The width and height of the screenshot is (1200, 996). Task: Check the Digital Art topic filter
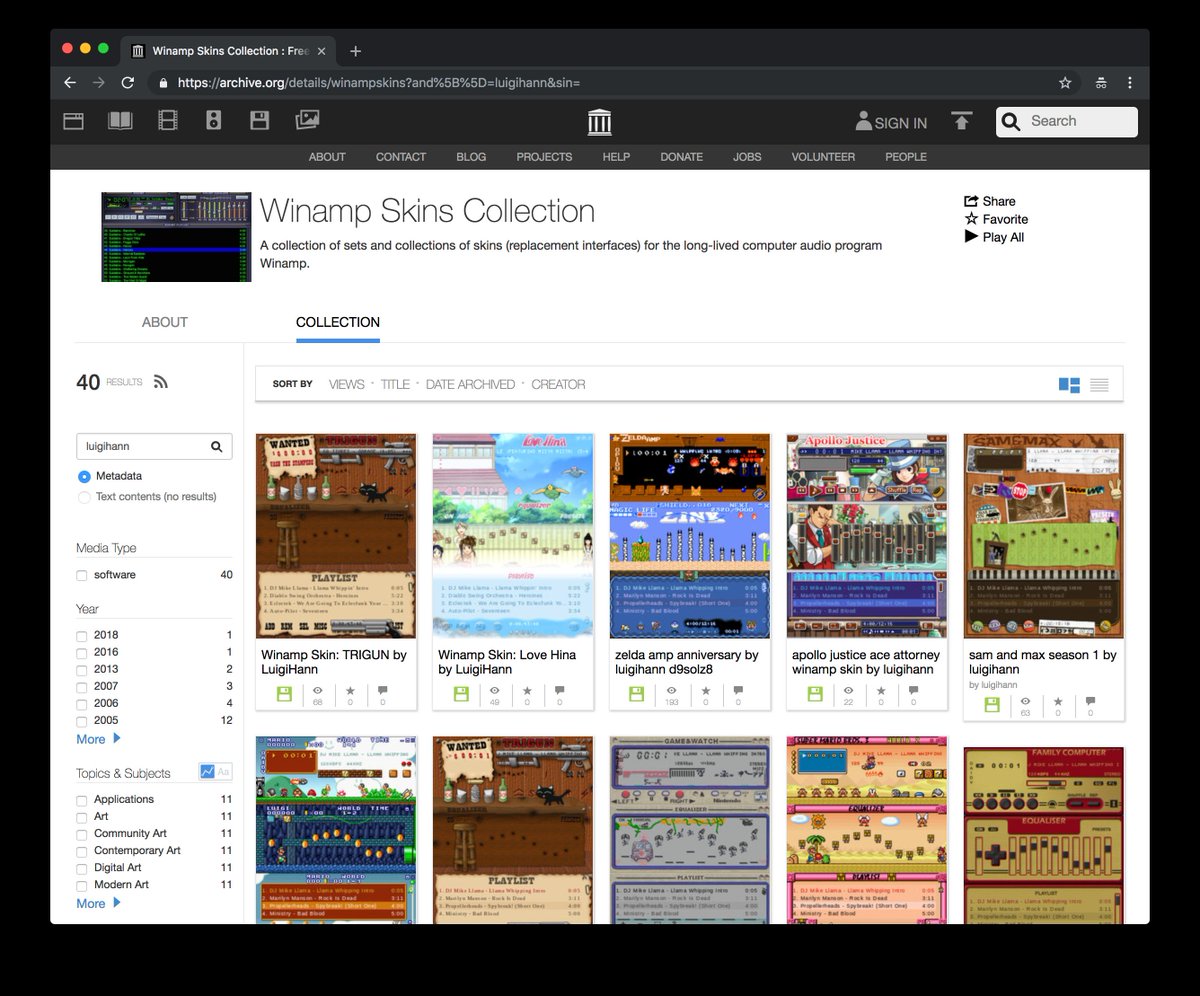82,868
